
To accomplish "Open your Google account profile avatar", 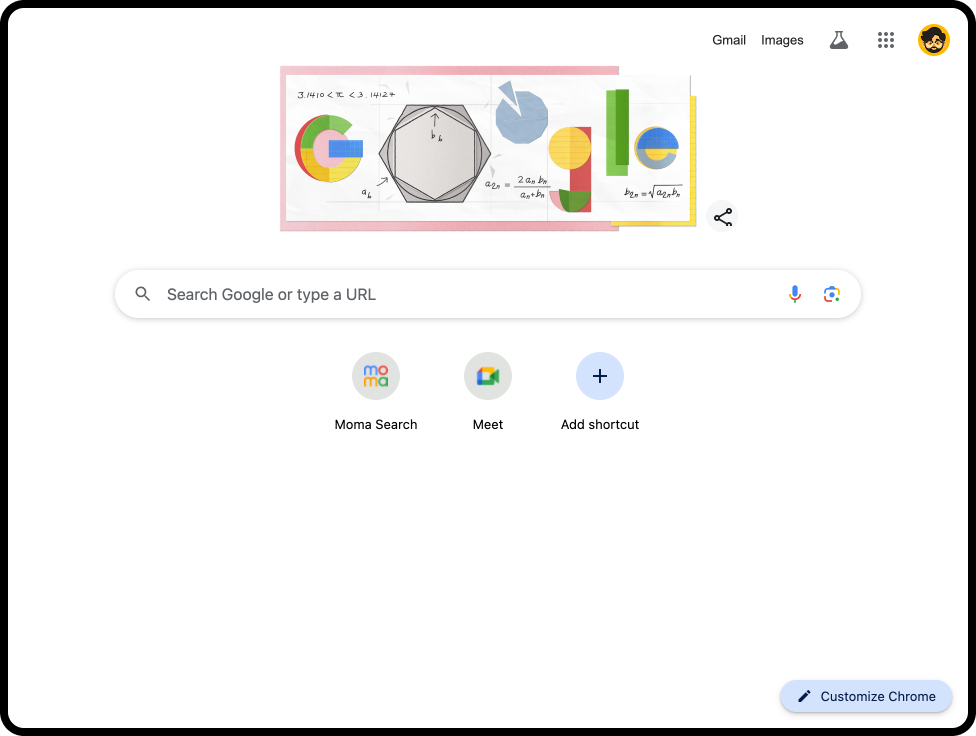I will tap(933, 40).
